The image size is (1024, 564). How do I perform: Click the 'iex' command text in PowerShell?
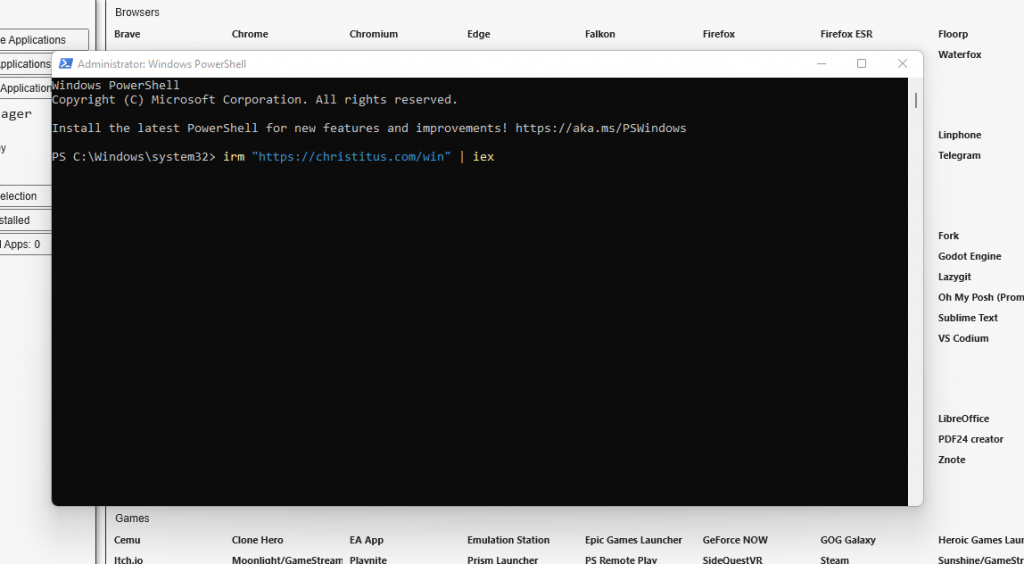tap(483, 157)
